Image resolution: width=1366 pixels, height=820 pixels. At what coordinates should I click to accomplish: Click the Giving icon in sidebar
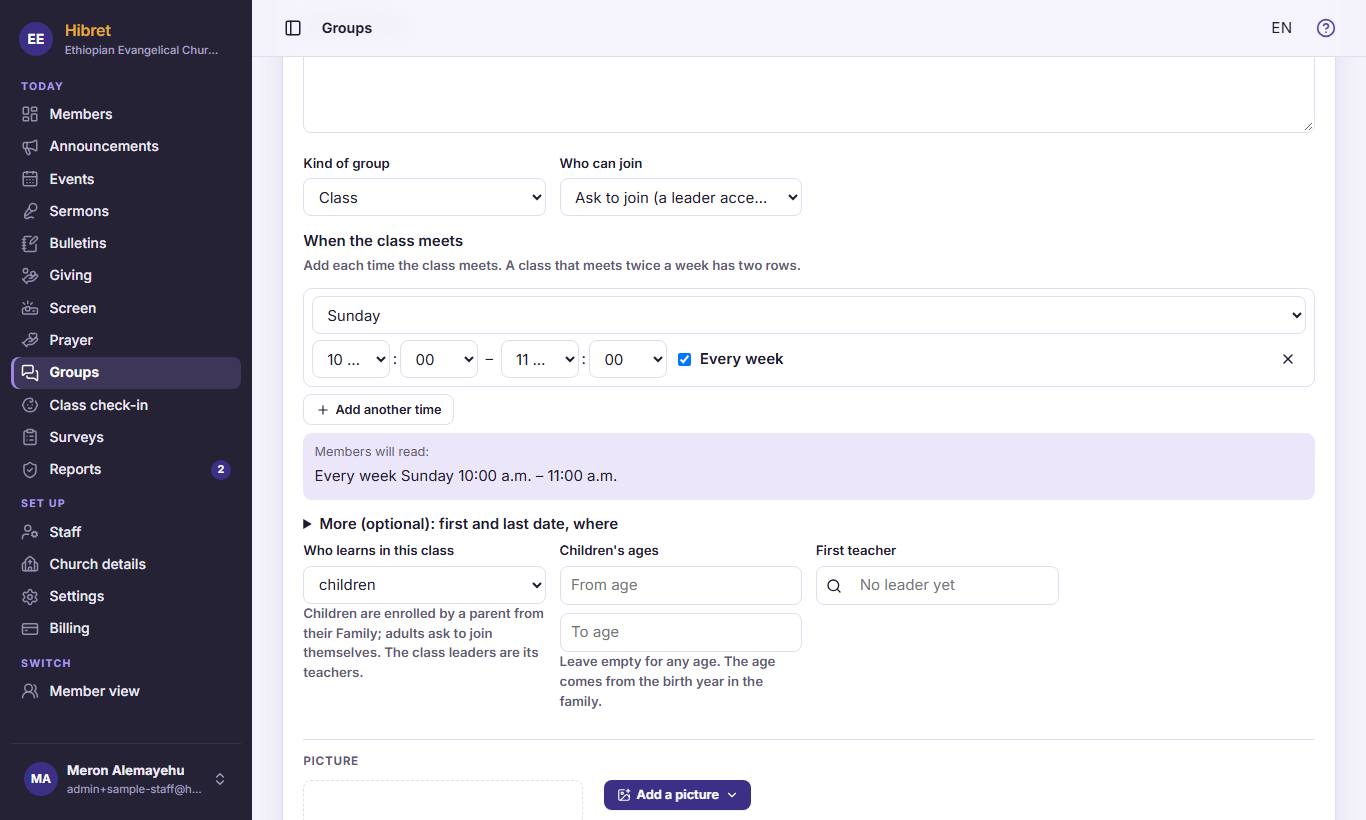pyautogui.click(x=30, y=275)
